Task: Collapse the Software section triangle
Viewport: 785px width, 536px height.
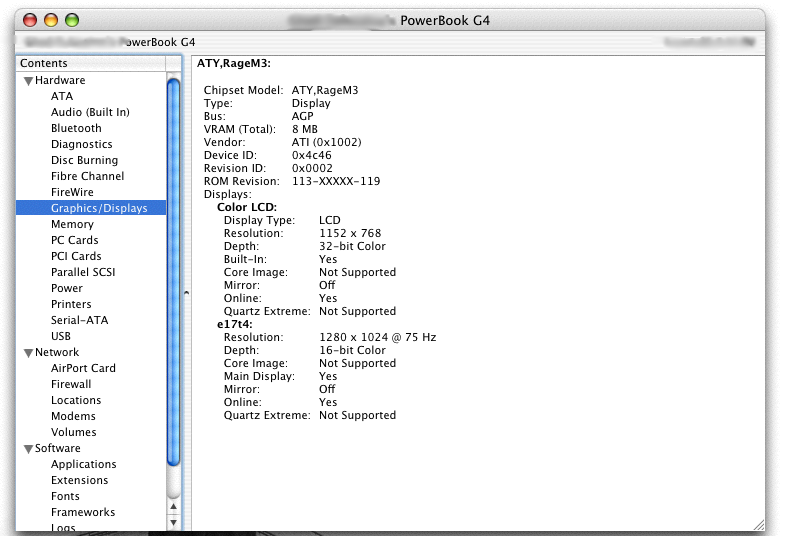Action: tap(29, 449)
